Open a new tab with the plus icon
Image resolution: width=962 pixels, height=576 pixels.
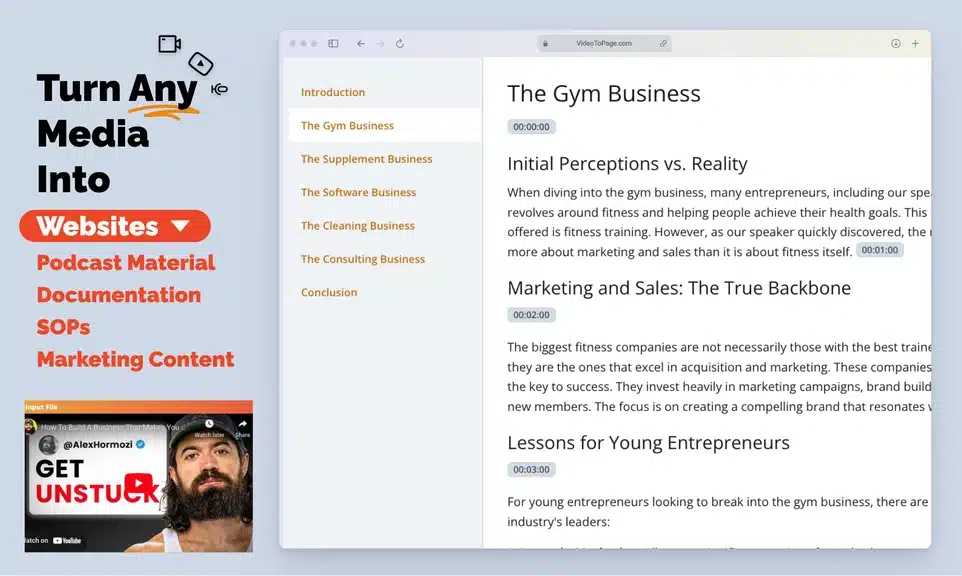pyautogui.click(x=916, y=43)
